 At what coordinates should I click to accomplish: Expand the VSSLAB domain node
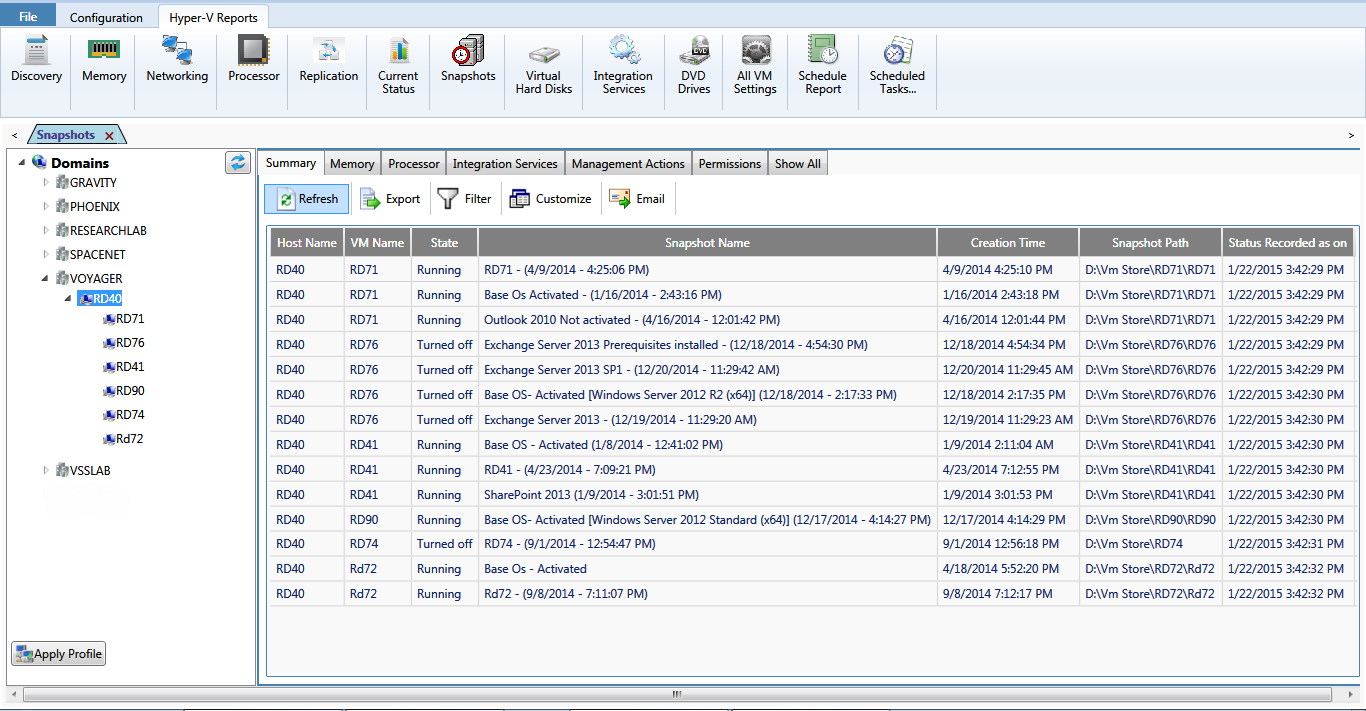(46, 470)
